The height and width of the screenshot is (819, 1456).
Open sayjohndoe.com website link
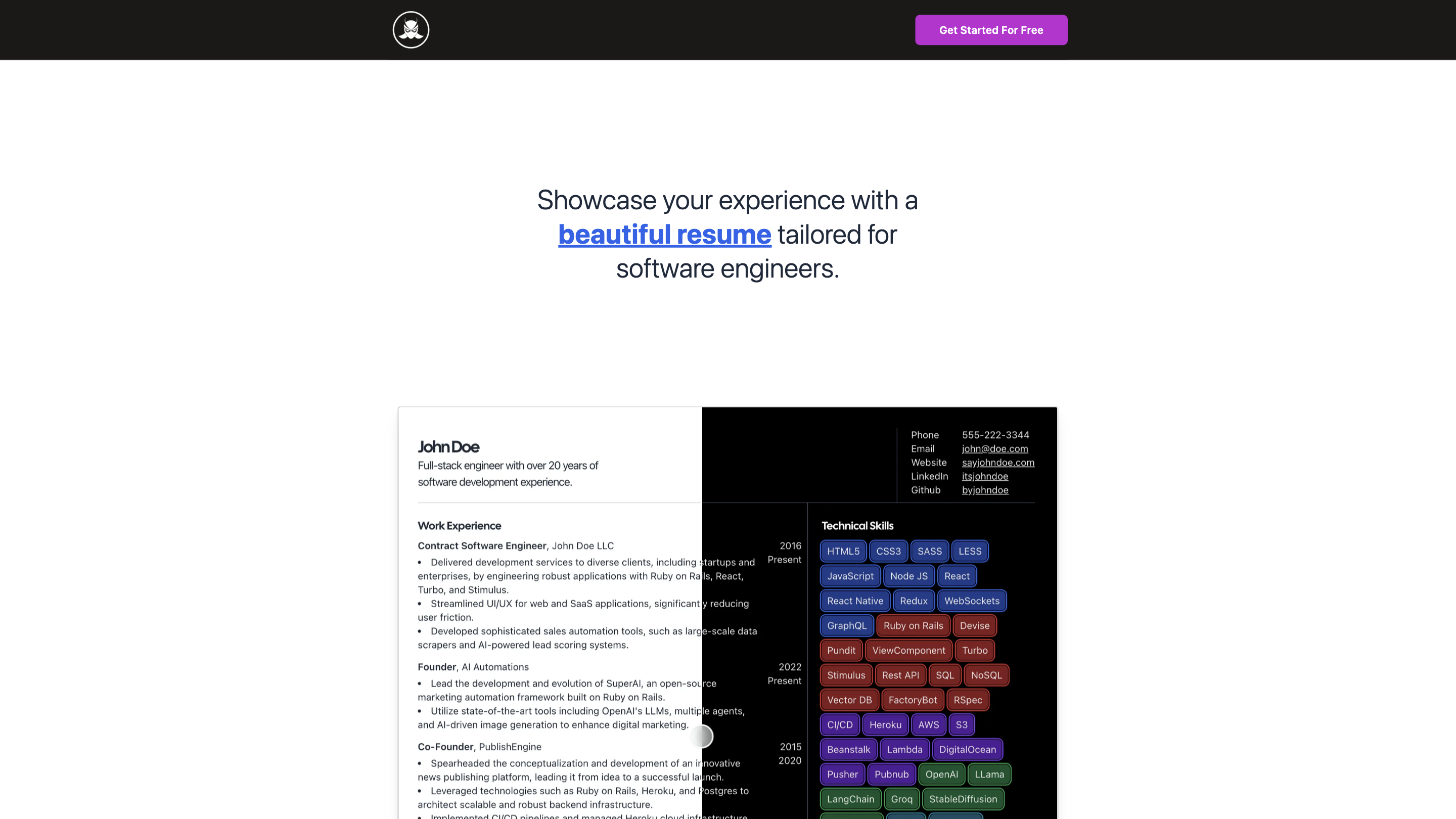[997, 463]
